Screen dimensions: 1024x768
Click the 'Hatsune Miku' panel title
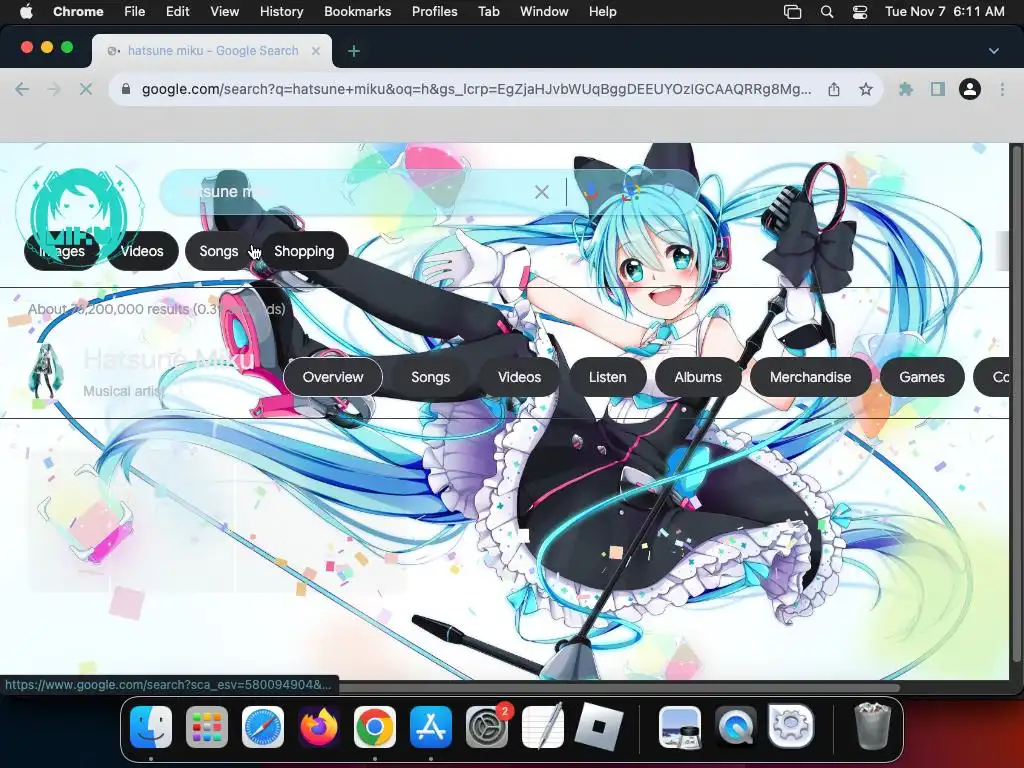[x=168, y=359]
